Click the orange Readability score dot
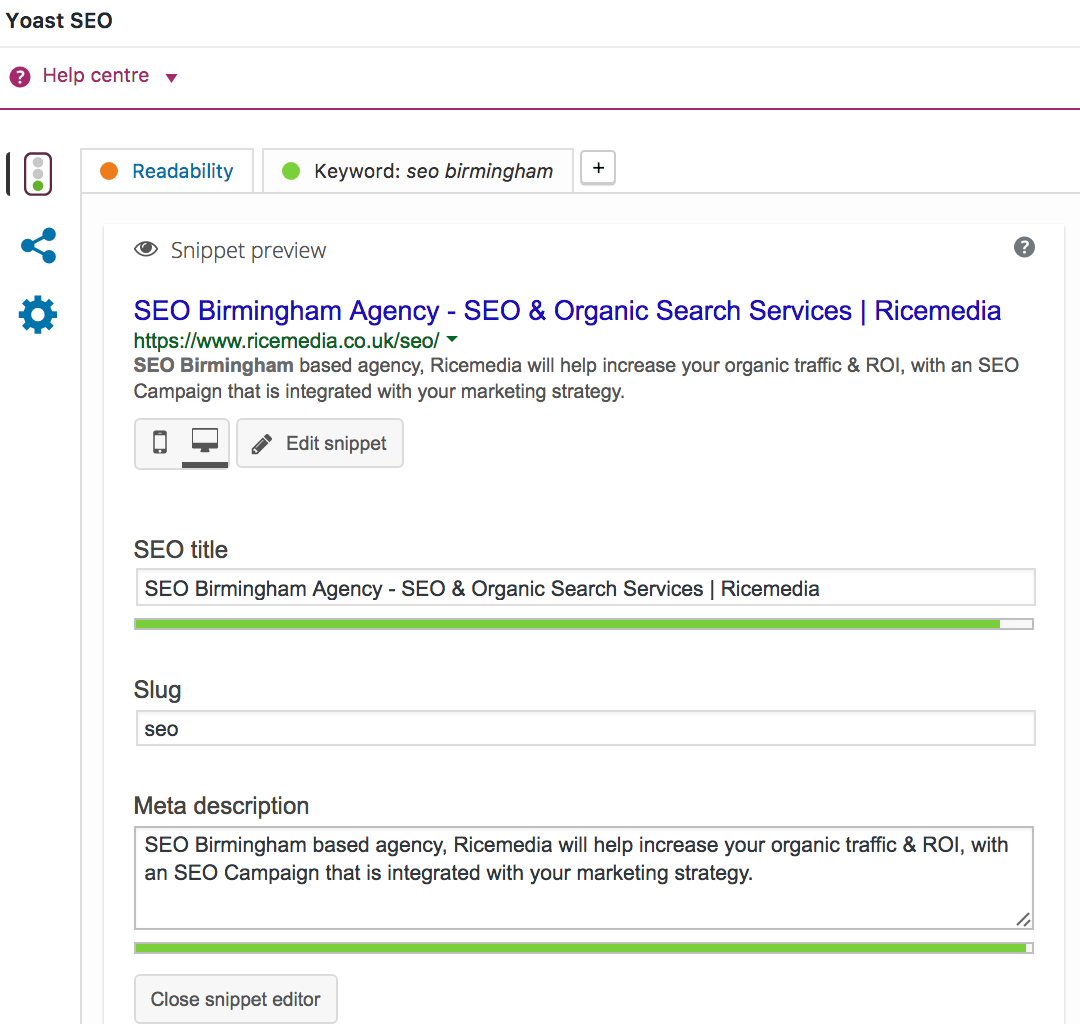The image size is (1080, 1024). [109, 171]
